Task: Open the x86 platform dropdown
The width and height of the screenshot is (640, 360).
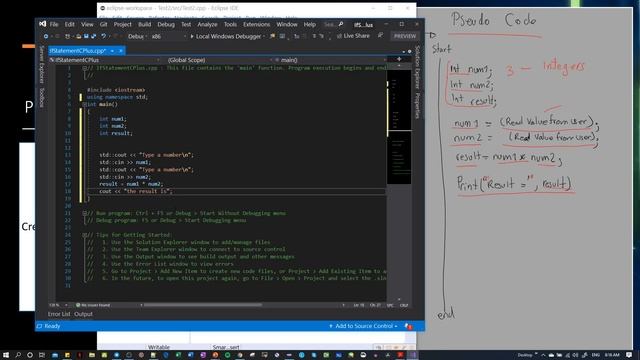Action: [x=169, y=36]
